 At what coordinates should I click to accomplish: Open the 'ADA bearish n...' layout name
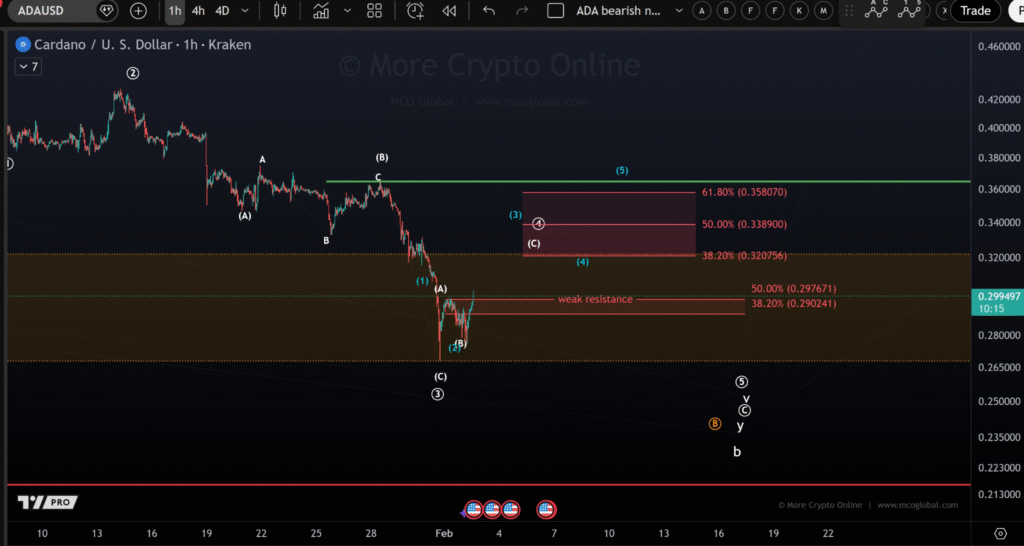point(619,10)
